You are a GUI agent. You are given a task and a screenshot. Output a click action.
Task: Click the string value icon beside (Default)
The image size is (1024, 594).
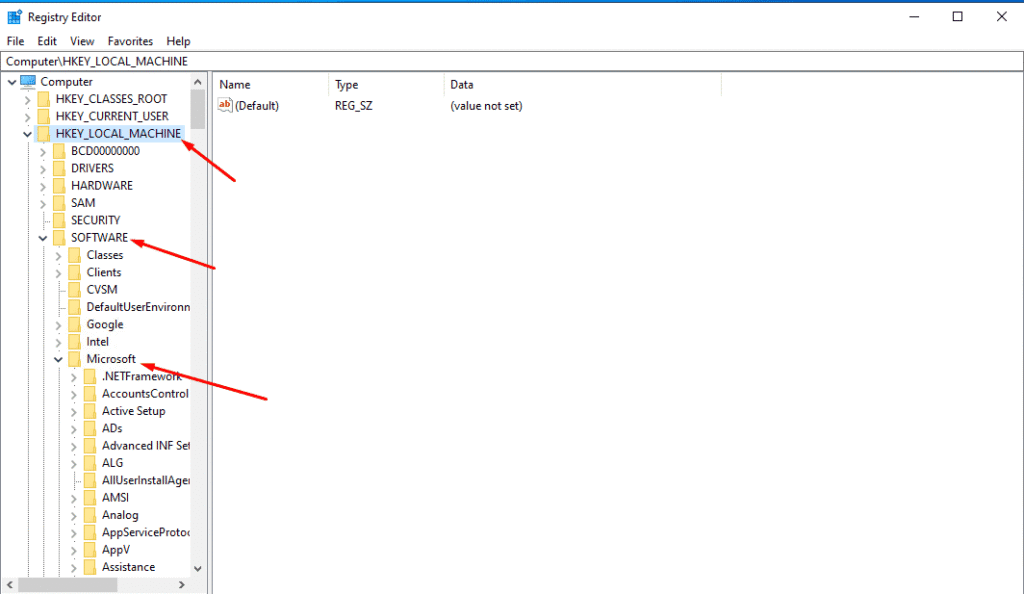coord(225,105)
